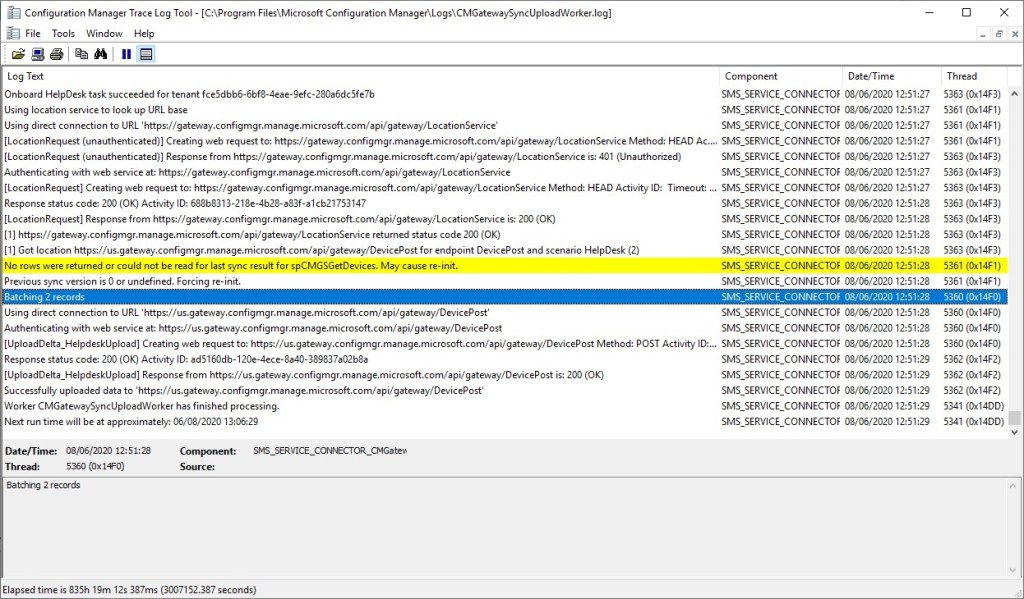The image size is (1024, 599).
Task: Open the Tools menu
Action: coord(63,33)
